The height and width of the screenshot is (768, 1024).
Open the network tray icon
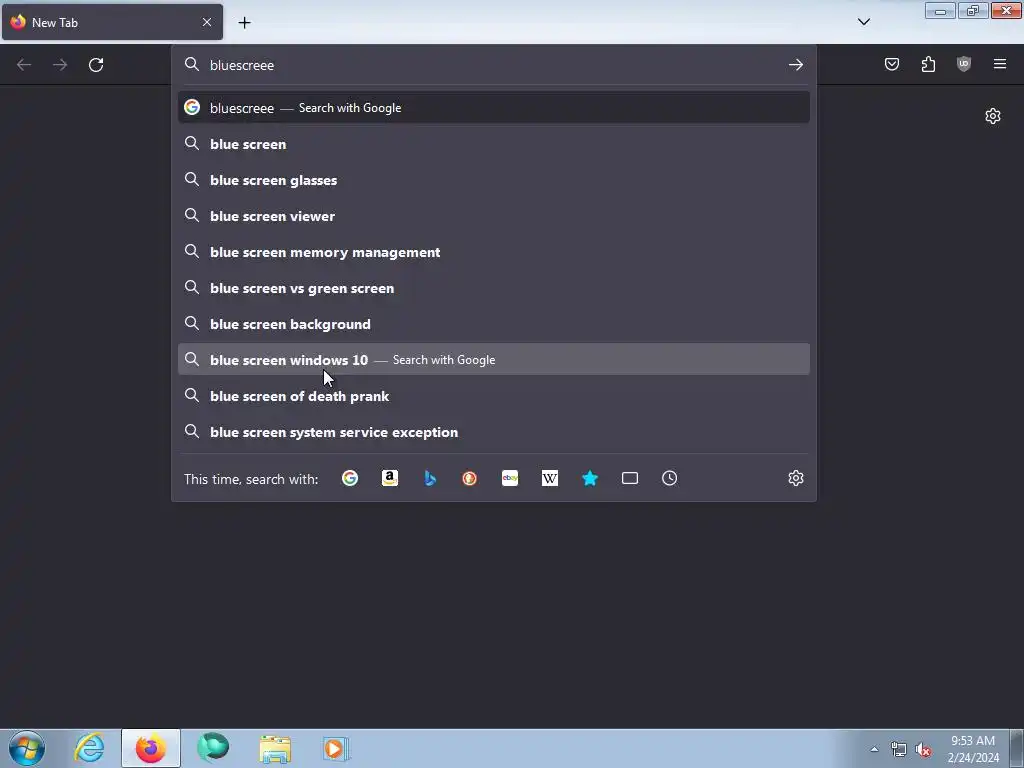899,749
